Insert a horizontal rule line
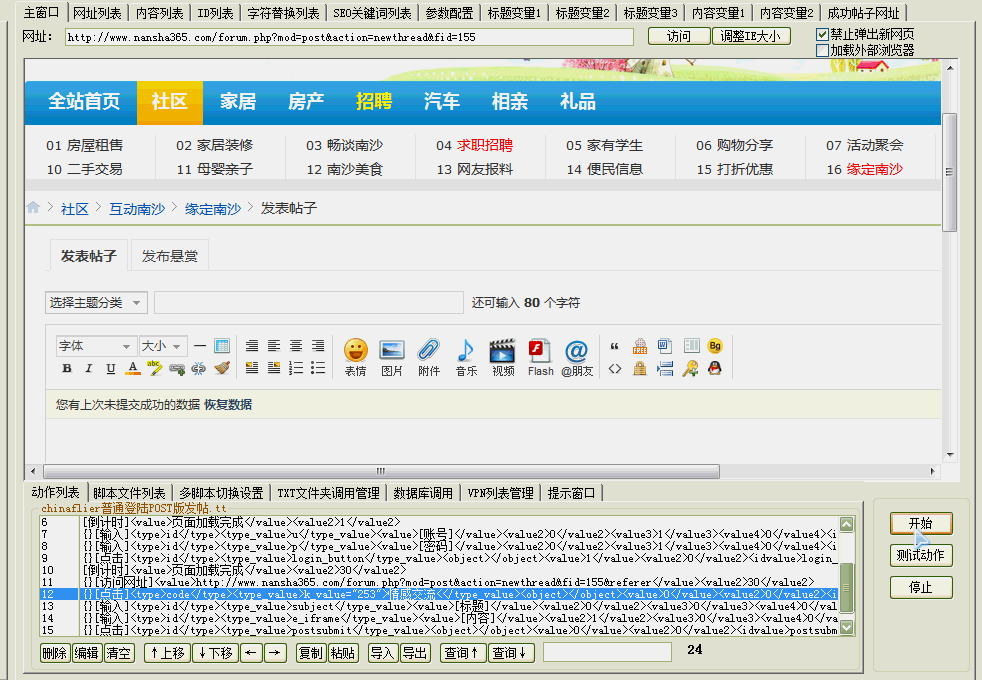The height and width of the screenshot is (680, 982). 200,346
